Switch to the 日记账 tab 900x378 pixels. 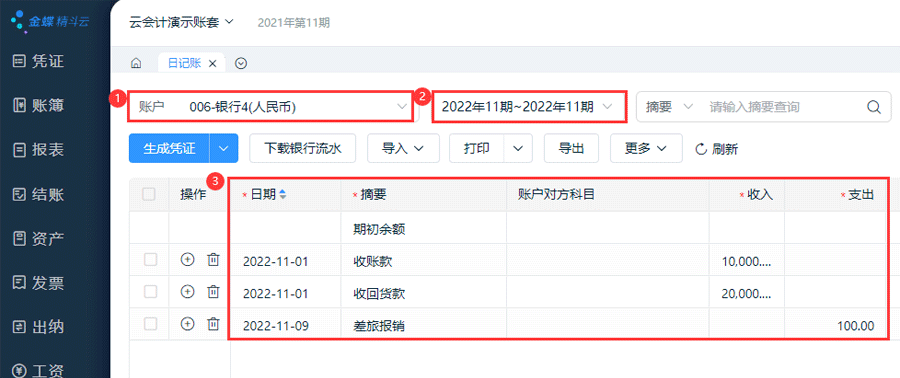point(184,63)
